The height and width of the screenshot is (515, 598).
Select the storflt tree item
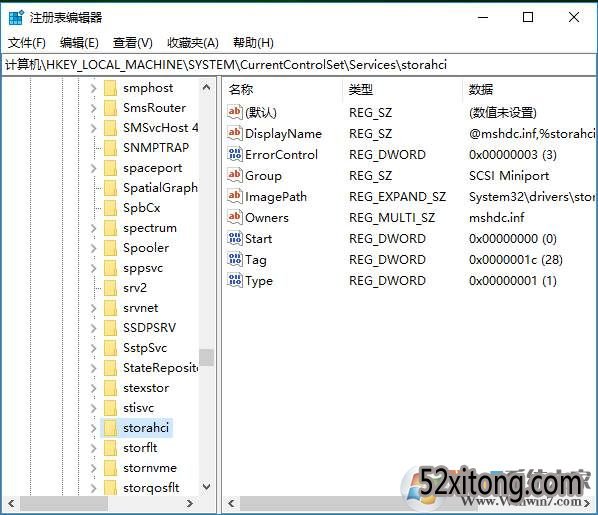pos(140,447)
